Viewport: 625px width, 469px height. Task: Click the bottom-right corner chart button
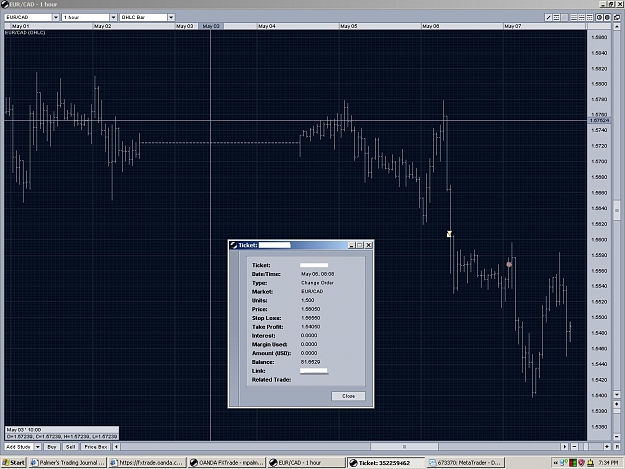pos(617,447)
